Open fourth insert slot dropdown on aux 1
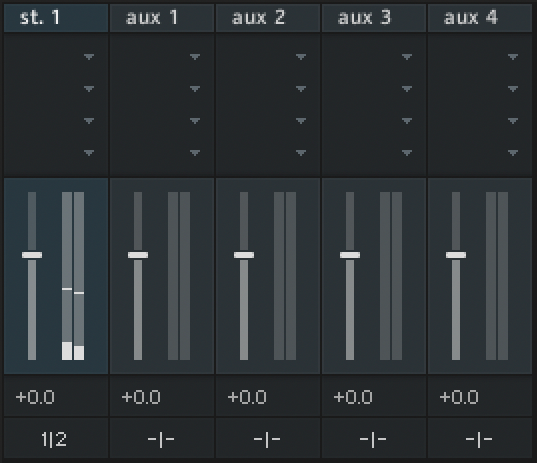This screenshot has height=463, width=537. pos(195,153)
